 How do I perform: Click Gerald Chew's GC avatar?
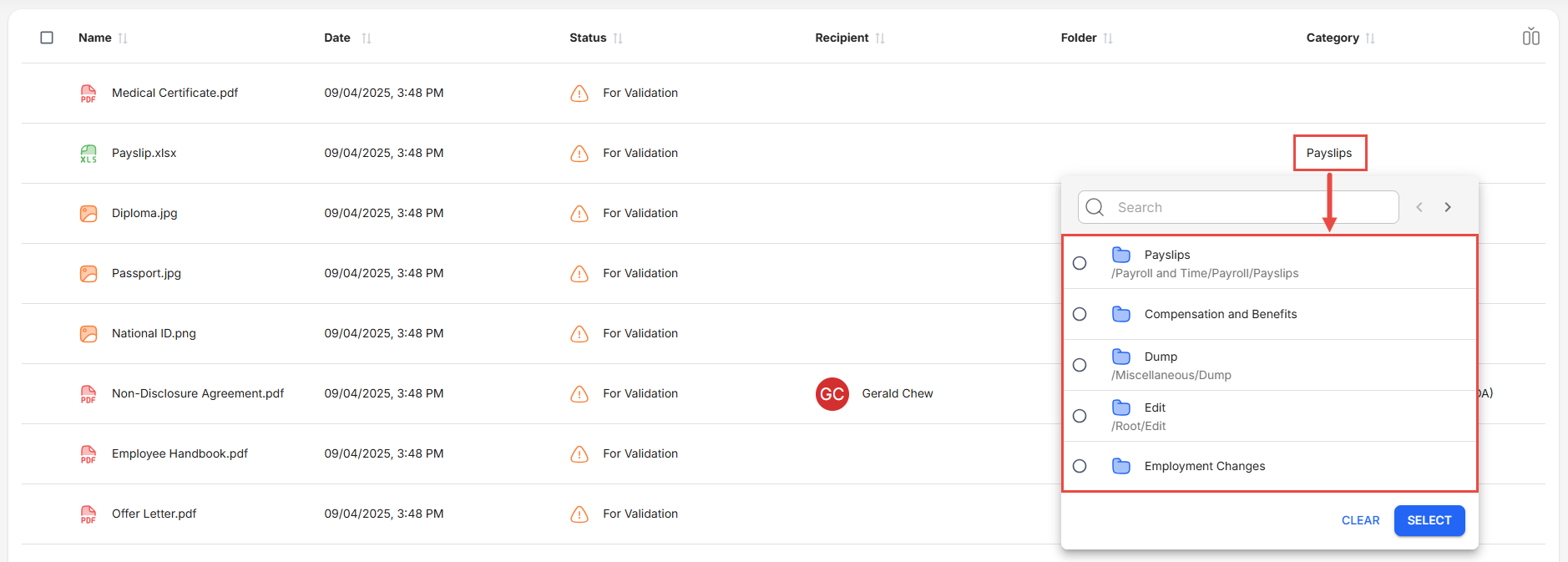pos(832,394)
